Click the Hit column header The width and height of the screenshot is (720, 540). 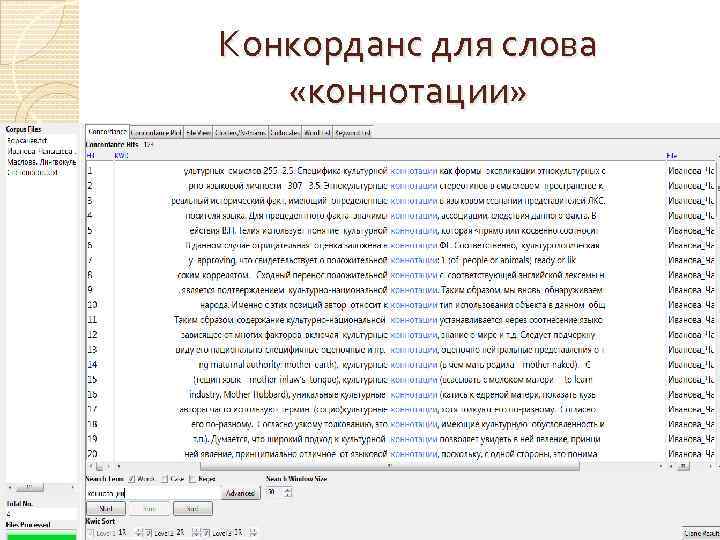tap(91, 156)
